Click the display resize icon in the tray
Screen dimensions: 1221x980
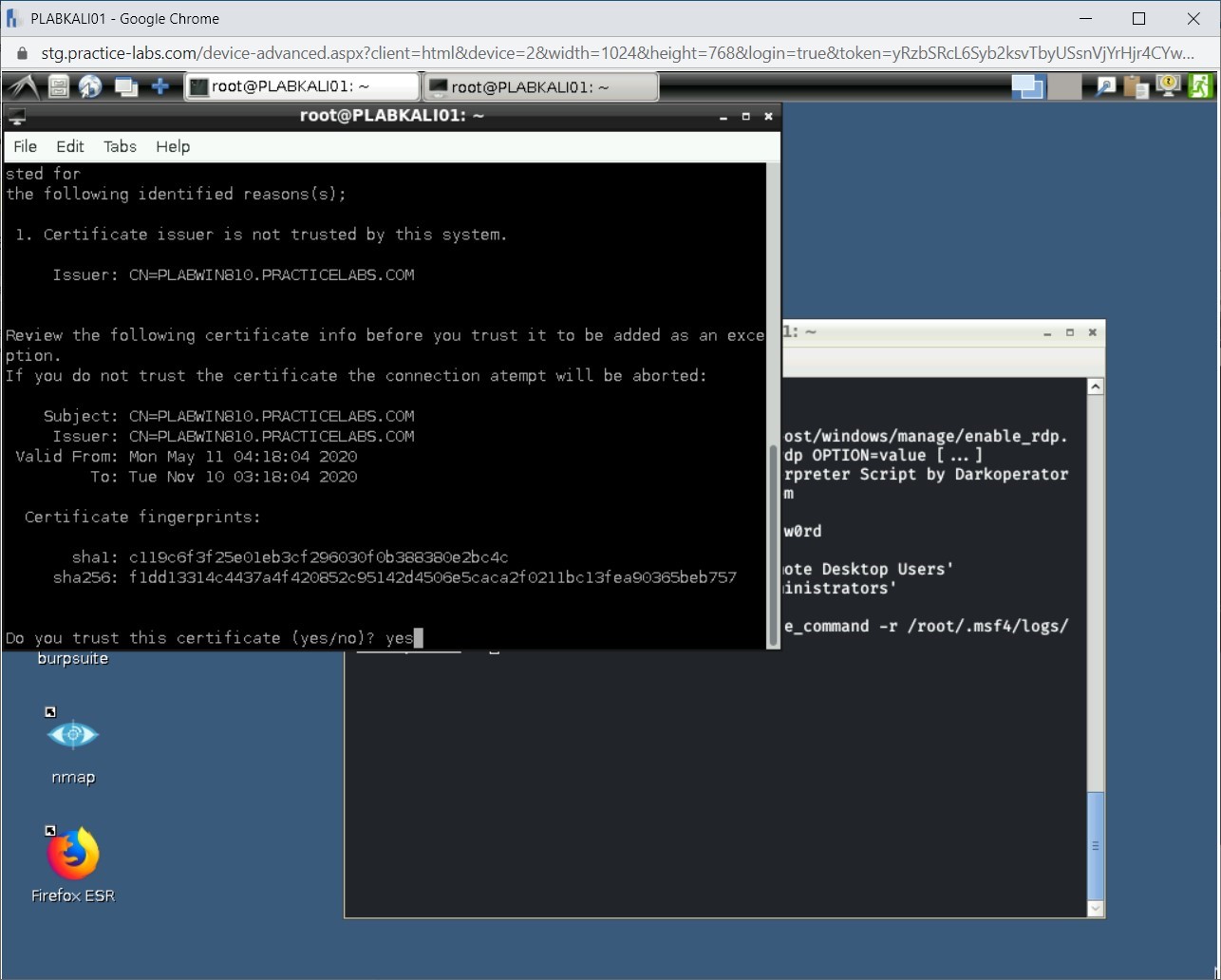[1027, 85]
